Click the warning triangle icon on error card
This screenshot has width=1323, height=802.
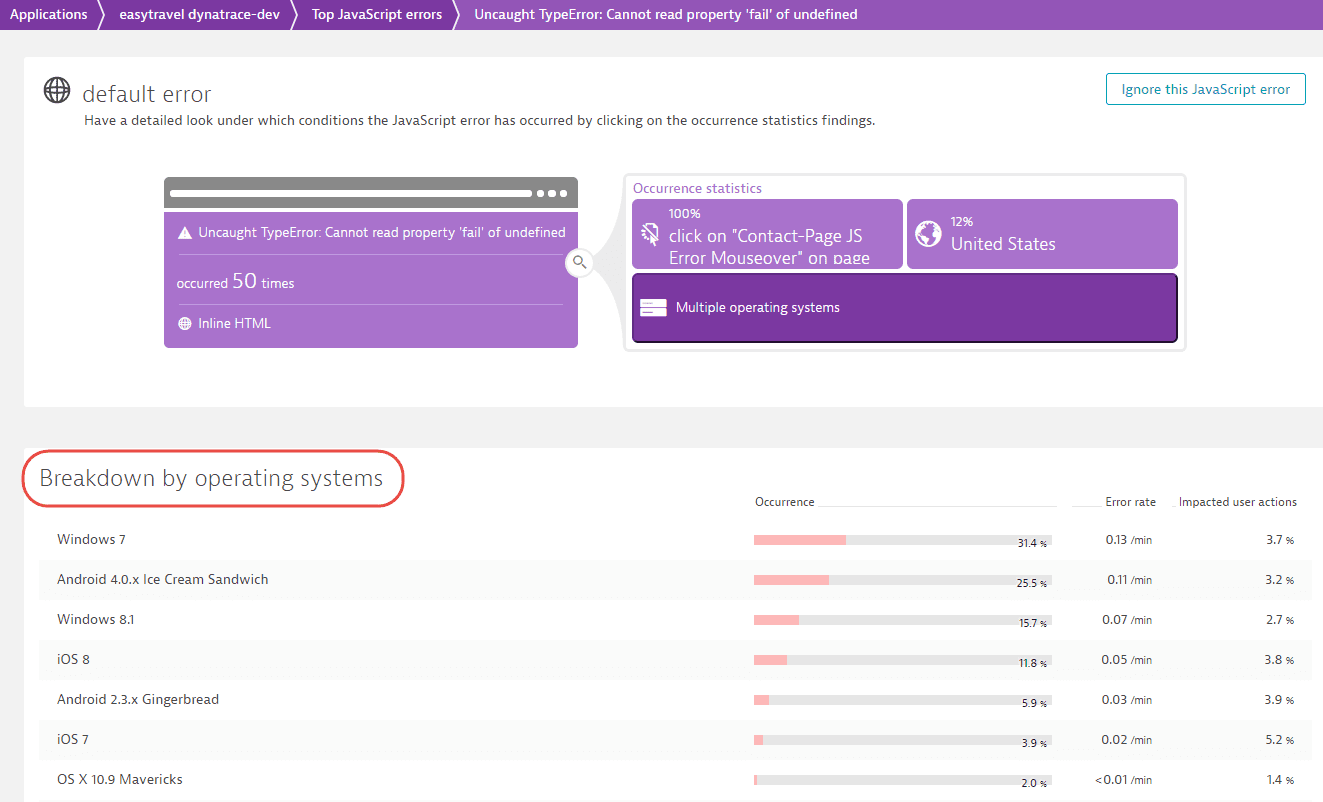[184, 233]
